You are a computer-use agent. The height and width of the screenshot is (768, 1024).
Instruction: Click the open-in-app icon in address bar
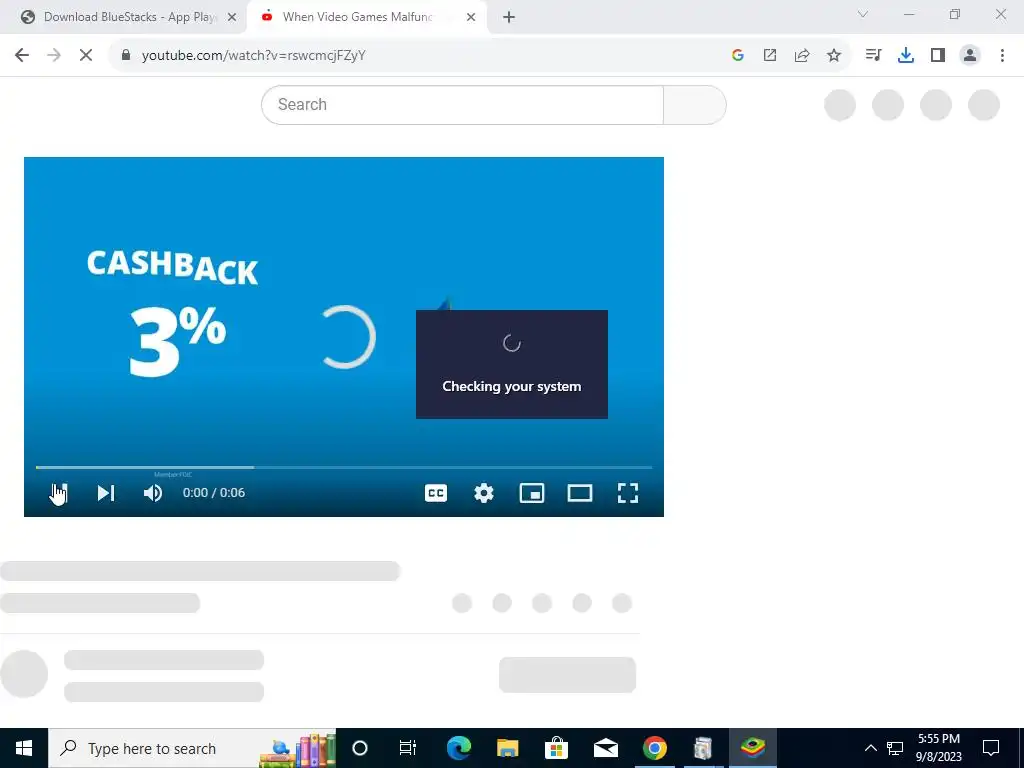point(770,56)
